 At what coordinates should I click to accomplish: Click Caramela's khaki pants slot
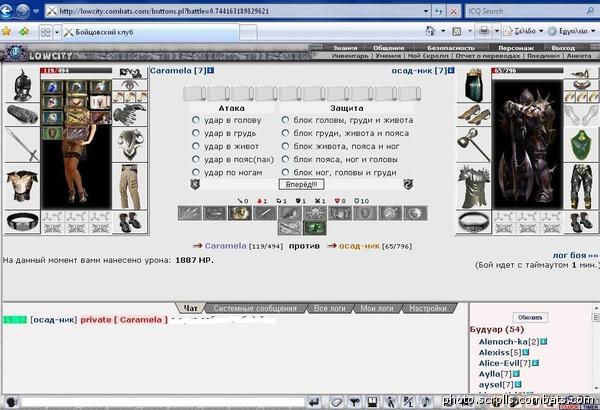click(x=130, y=186)
